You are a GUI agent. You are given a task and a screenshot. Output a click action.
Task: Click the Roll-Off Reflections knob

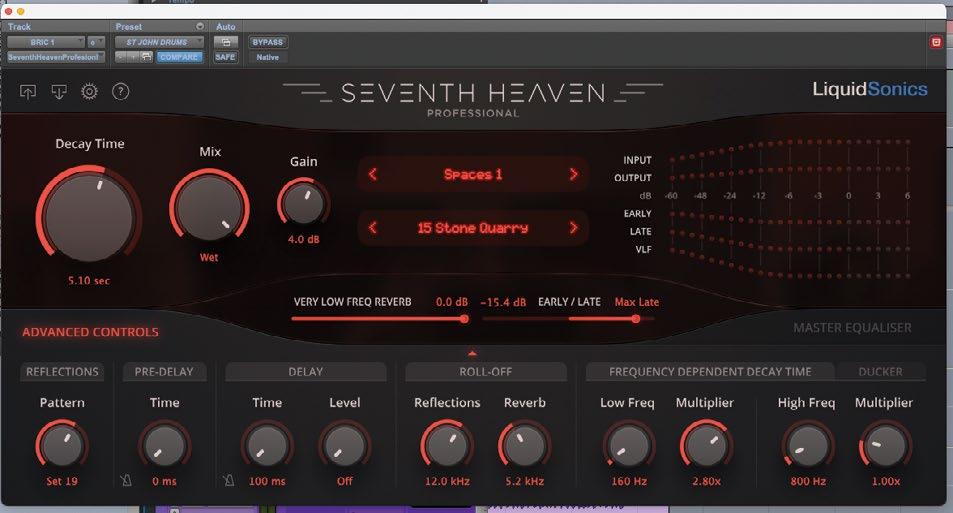[x=447, y=447]
